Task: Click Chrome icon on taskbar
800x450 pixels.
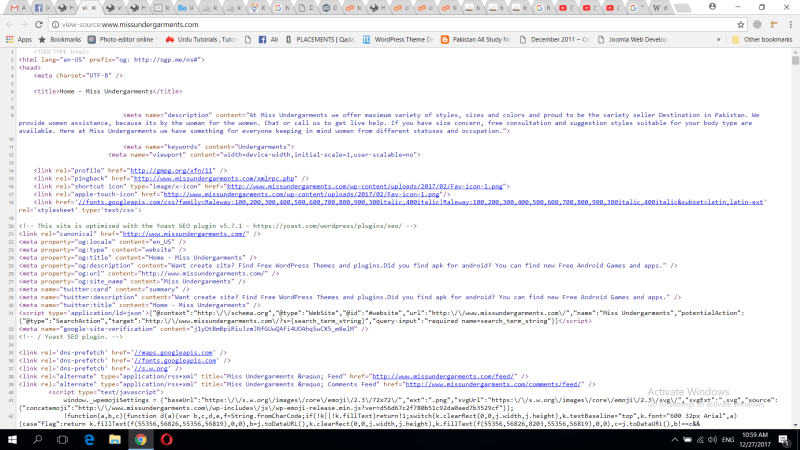Action: click(140, 439)
